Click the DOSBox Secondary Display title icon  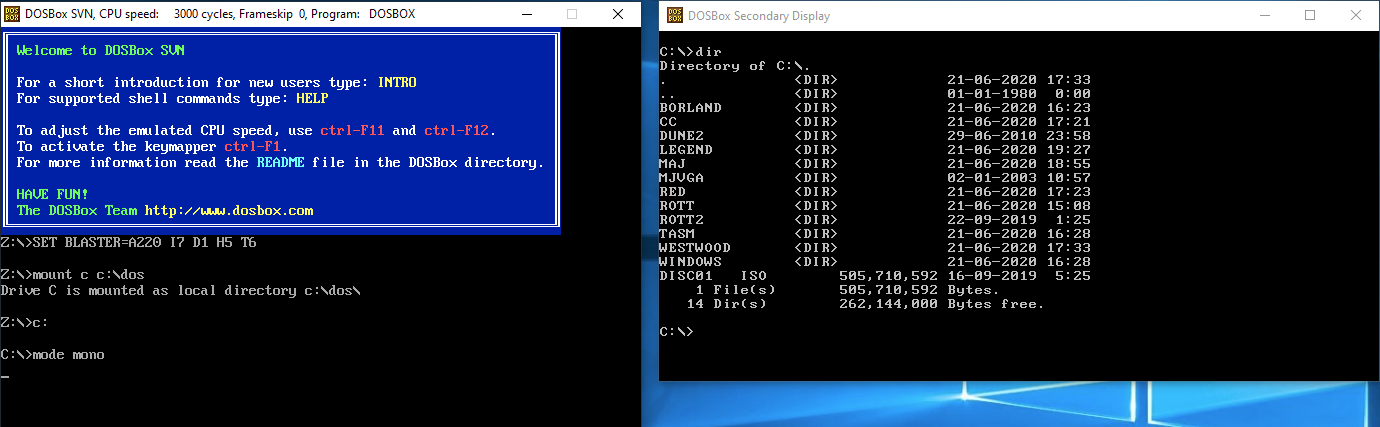pyautogui.click(x=676, y=16)
